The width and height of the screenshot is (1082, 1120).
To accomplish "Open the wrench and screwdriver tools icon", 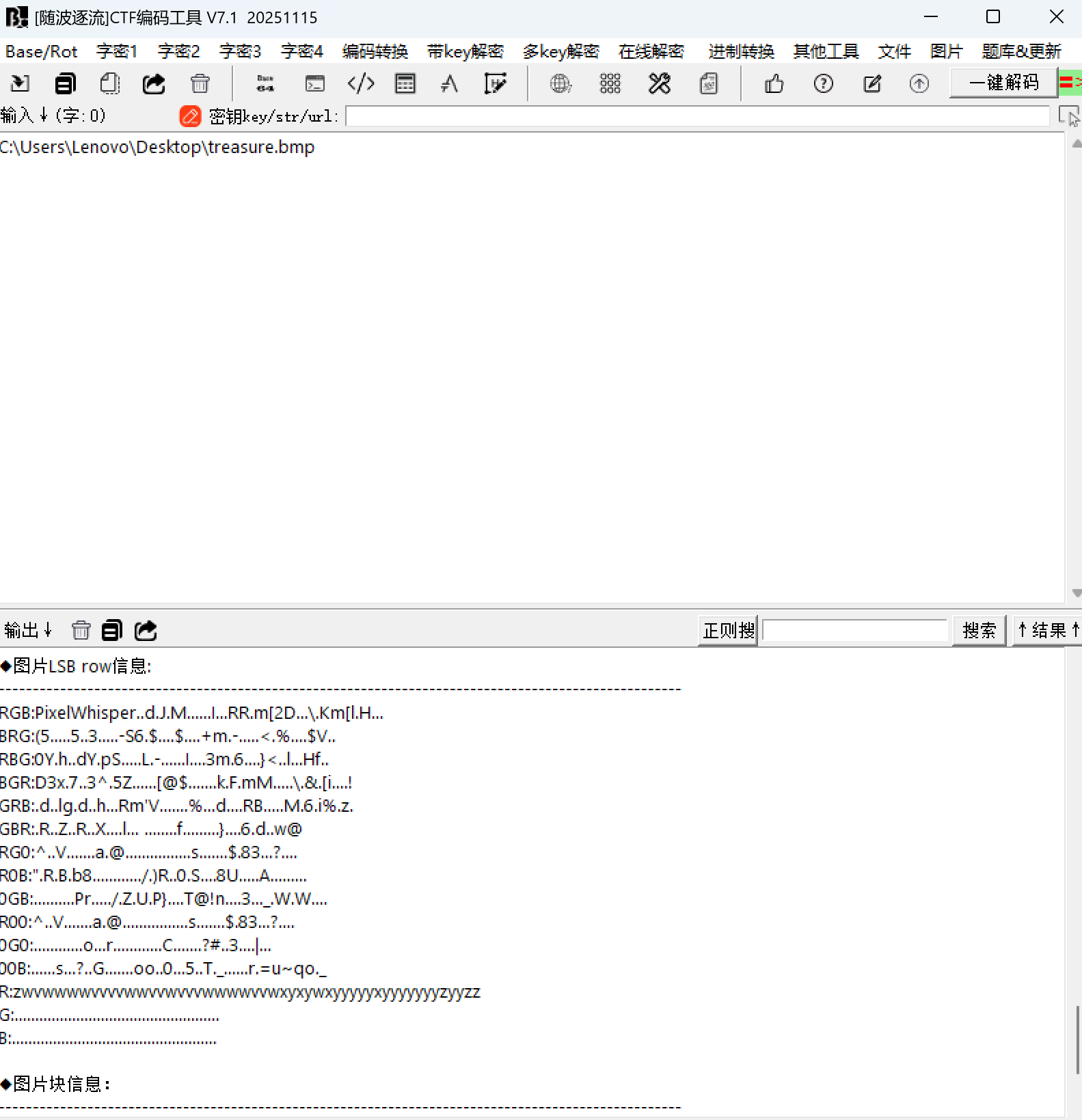I will (x=659, y=83).
